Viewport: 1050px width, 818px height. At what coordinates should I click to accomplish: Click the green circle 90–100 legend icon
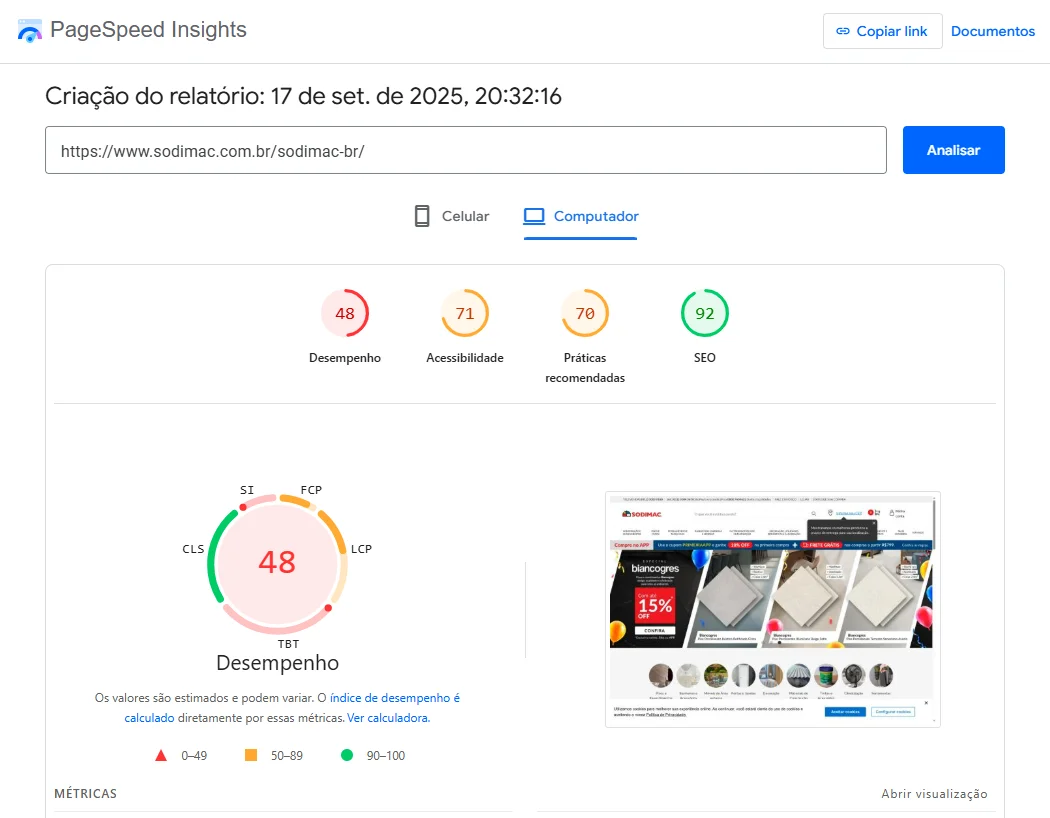click(347, 755)
